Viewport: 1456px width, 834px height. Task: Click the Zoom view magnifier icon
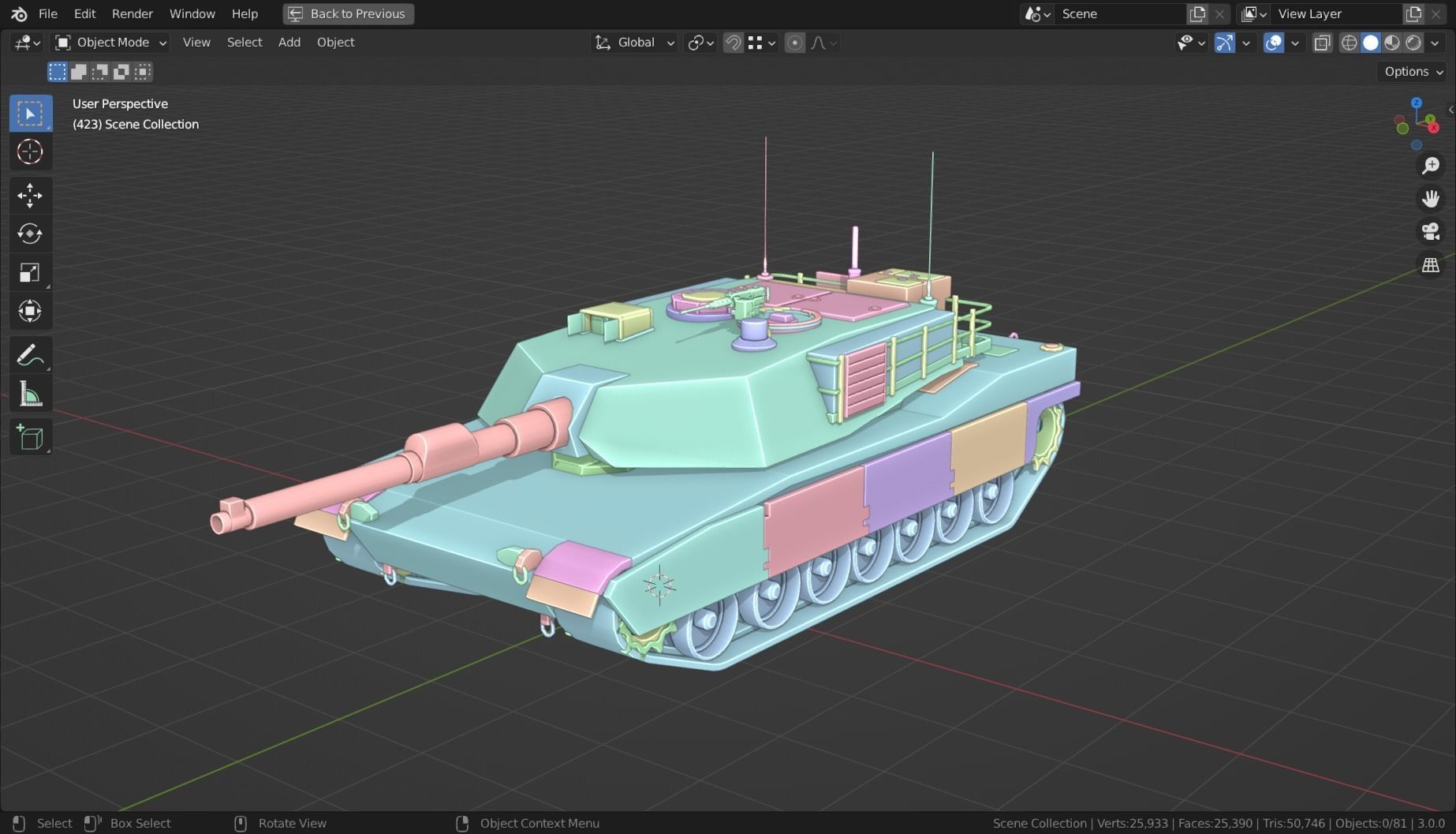tap(1431, 166)
